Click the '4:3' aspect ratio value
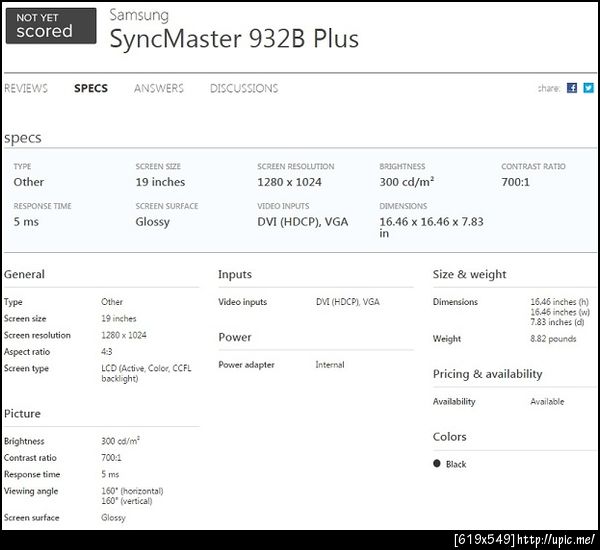Screen dimensions: 600x550 coord(107,352)
